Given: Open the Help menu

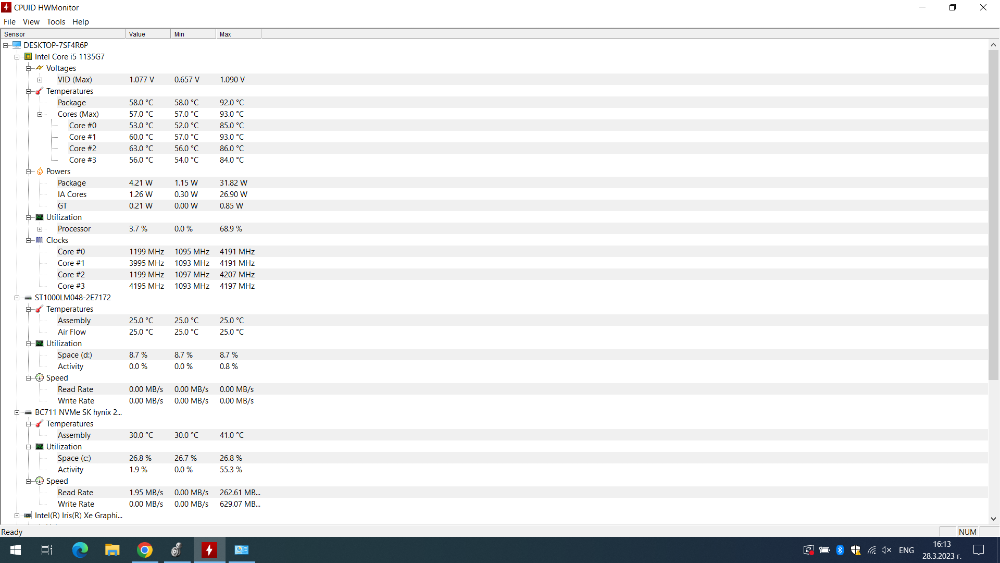Looking at the screenshot, I should pyautogui.click(x=80, y=22).
